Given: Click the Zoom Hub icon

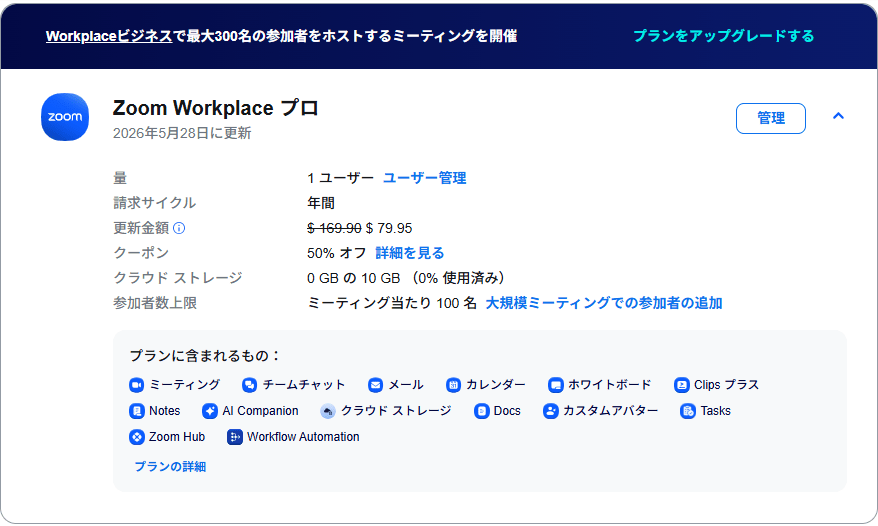Looking at the screenshot, I should pyautogui.click(x=137, y=437).
